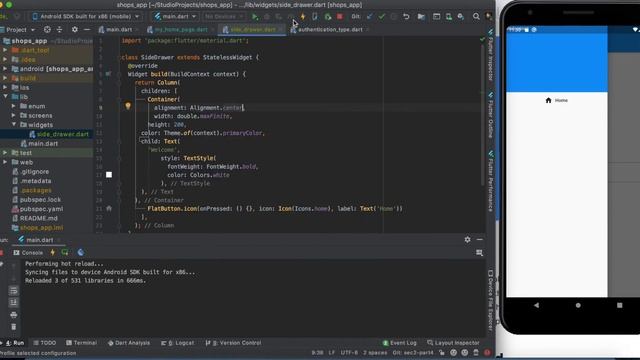640x360 pixels.
Task: Click the white color swatch in editor gutter
Action: point(109,175)
